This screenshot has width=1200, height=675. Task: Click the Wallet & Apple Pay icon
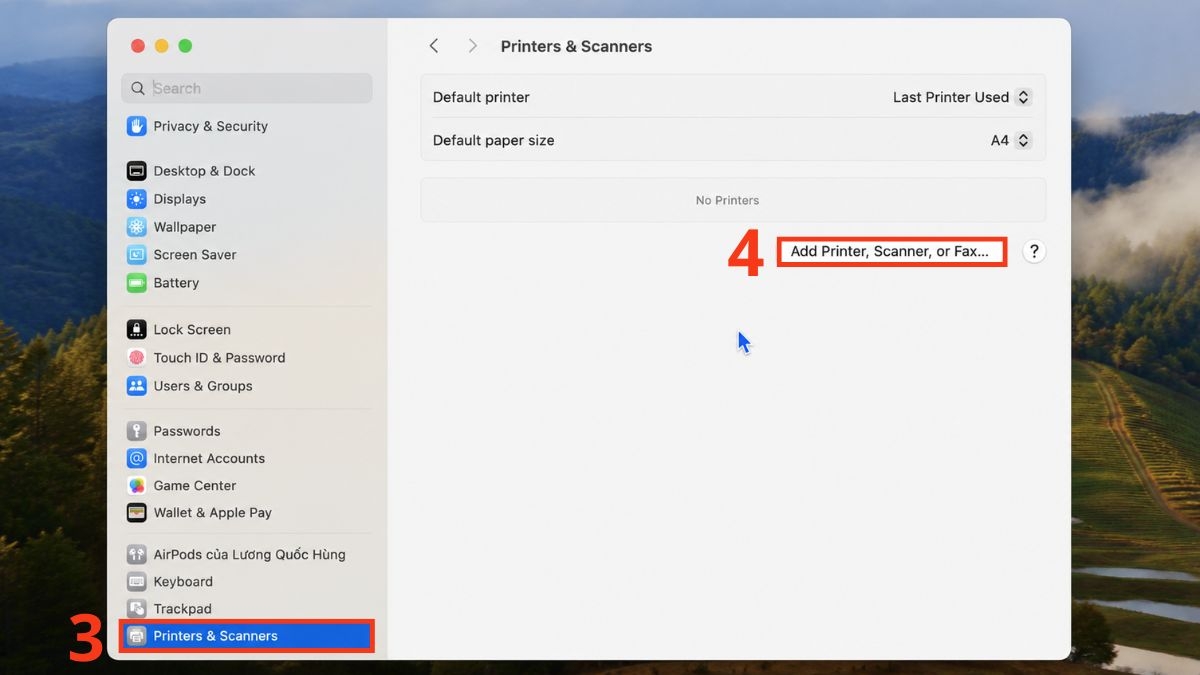coord(137,512)
